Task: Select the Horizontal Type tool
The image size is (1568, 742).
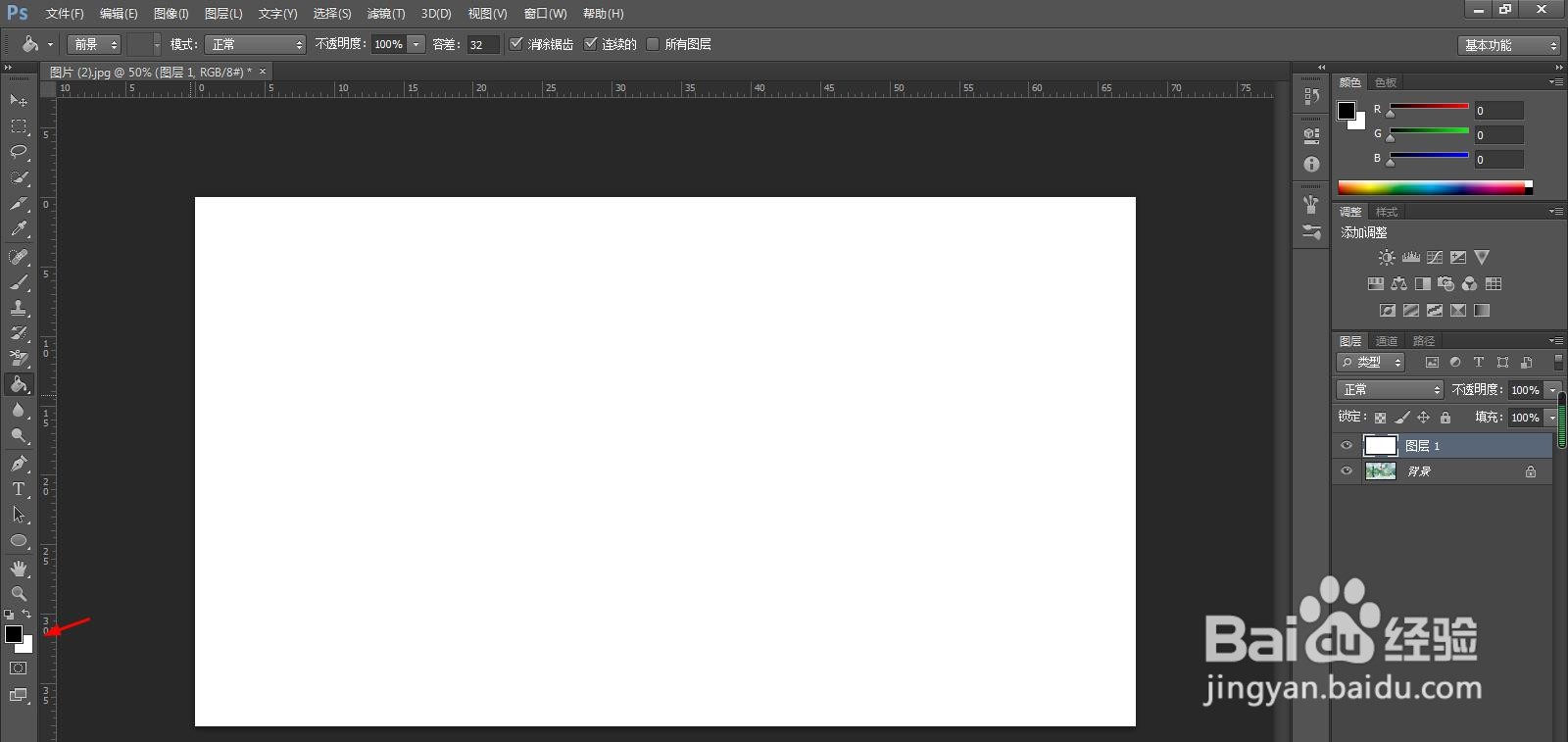Action: [x=19, y=489]
